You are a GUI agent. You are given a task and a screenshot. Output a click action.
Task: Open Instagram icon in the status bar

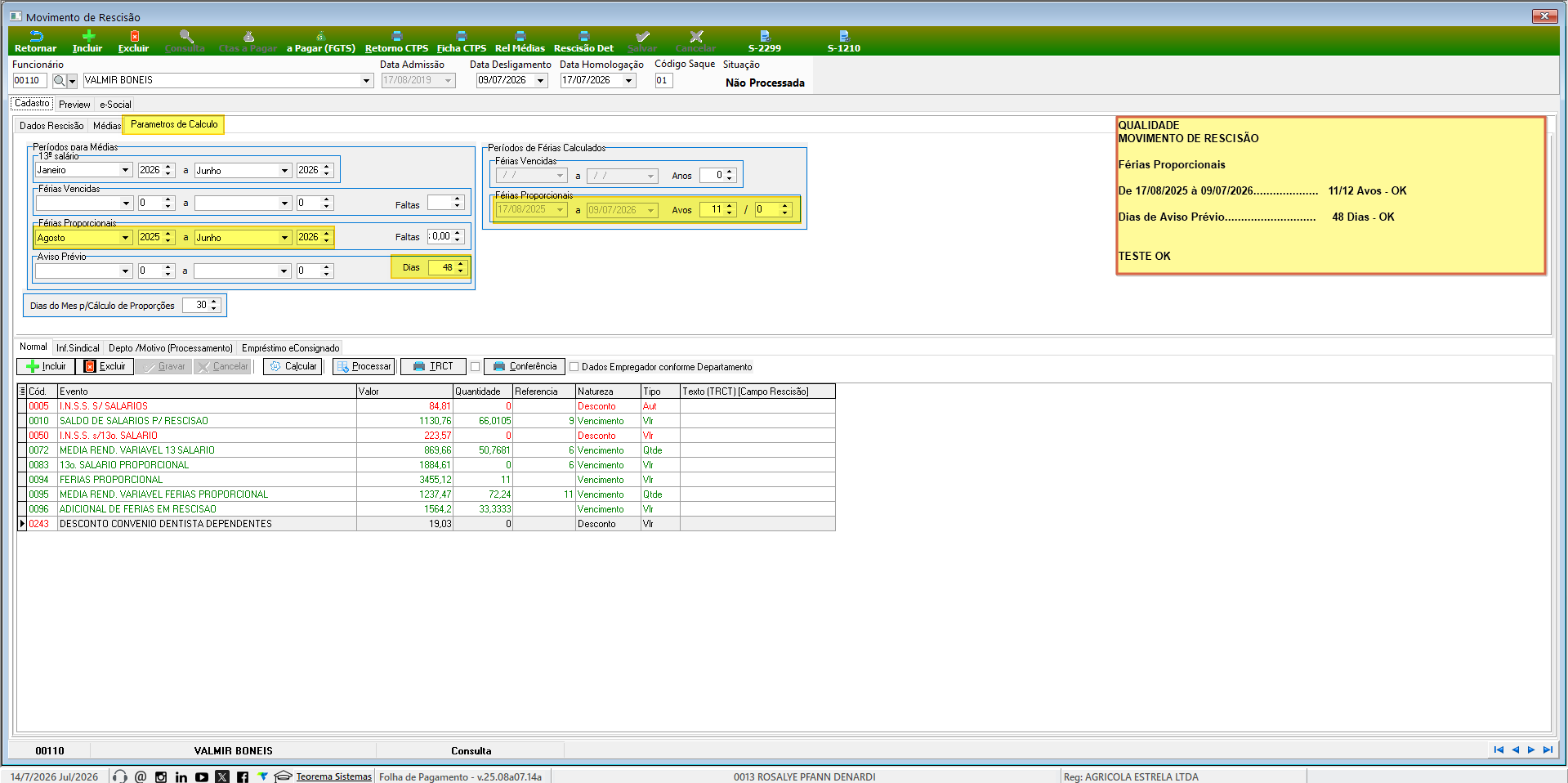click(161, 776)
